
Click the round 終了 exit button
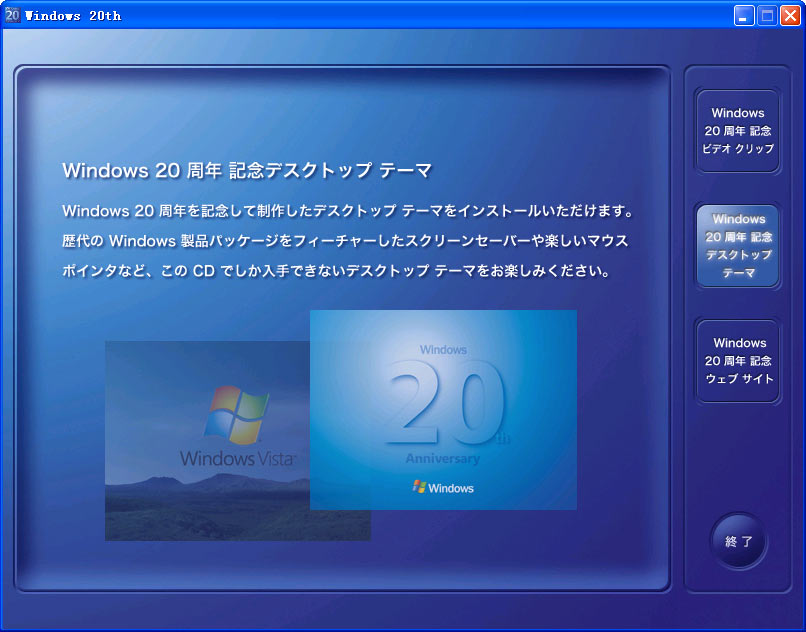[739, 541]
